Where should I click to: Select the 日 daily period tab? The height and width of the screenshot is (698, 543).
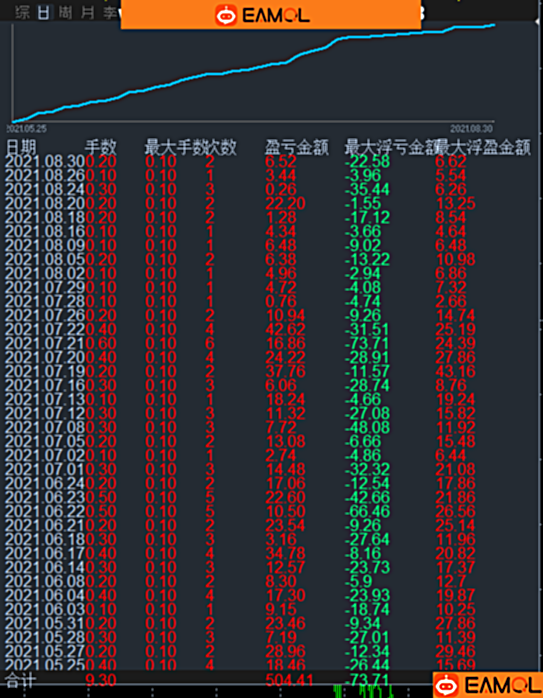(x=43, y=12)
